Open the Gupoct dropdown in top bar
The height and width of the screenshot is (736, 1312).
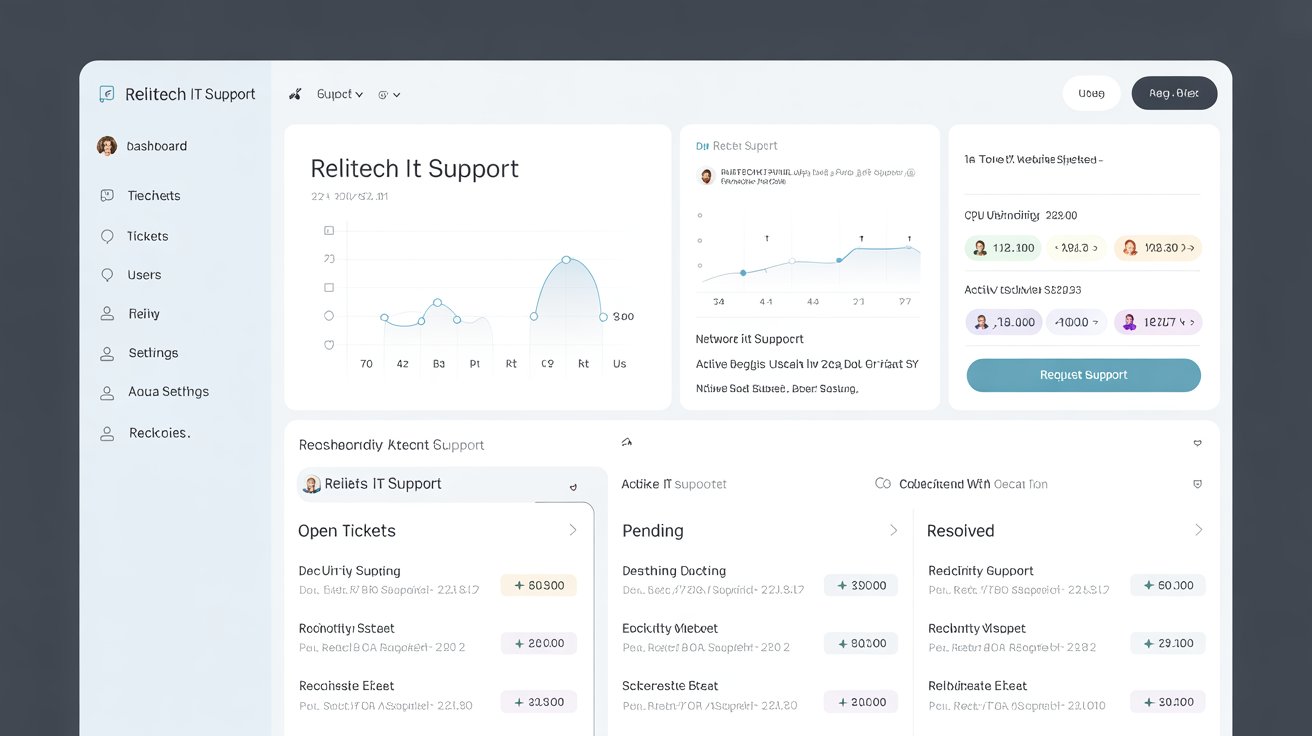[x=340, y=94]
